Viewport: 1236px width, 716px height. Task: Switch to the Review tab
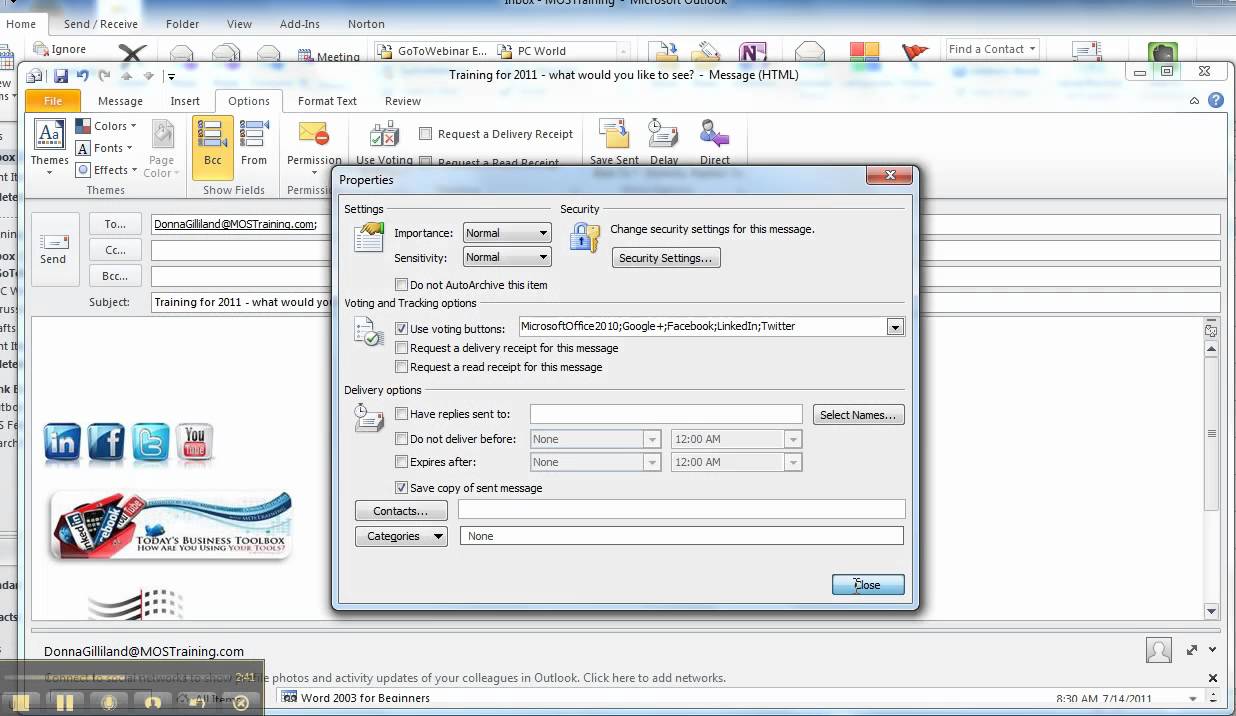point(403,101)
